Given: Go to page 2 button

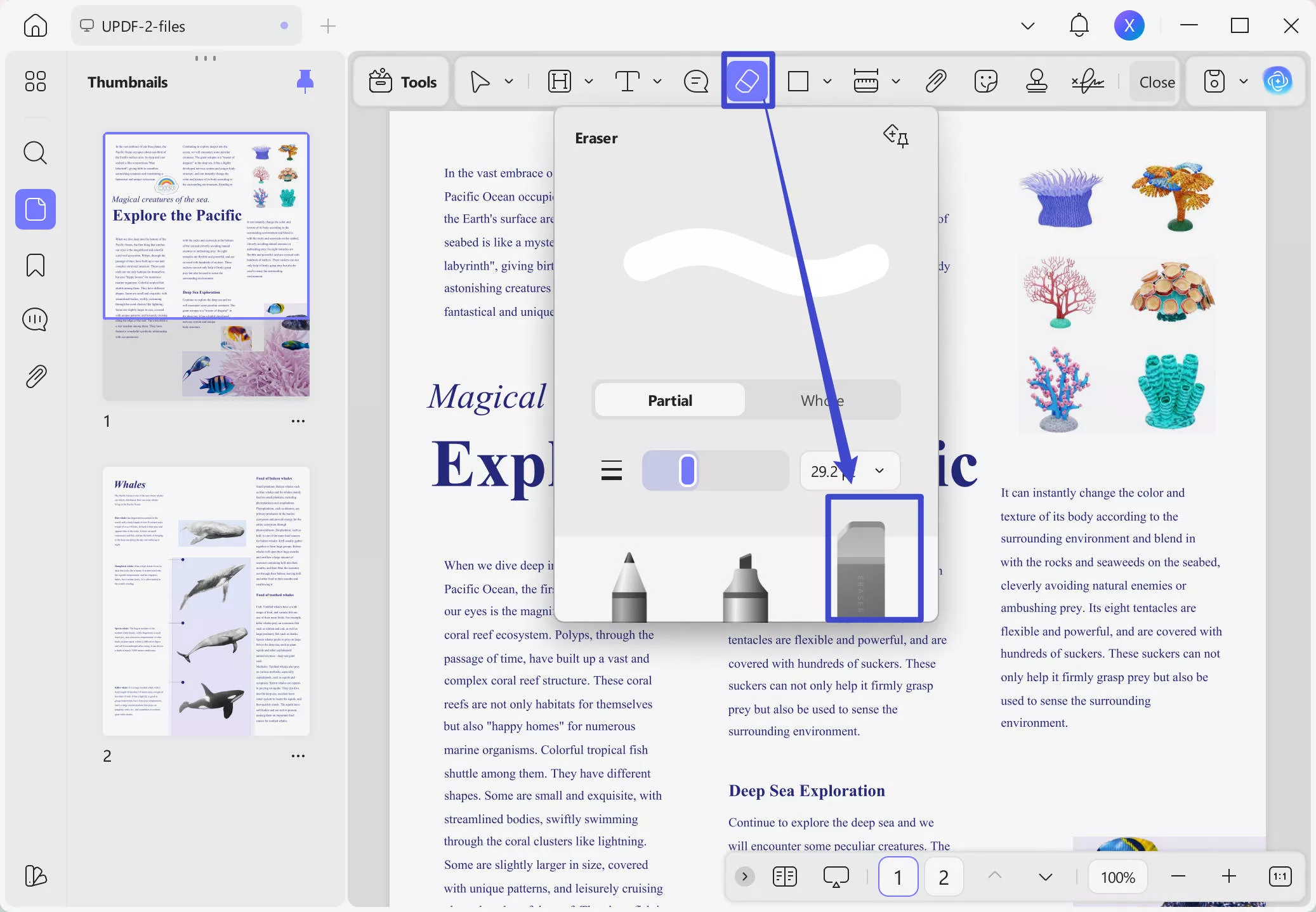Looking at the screenshot, I should 943,876.
